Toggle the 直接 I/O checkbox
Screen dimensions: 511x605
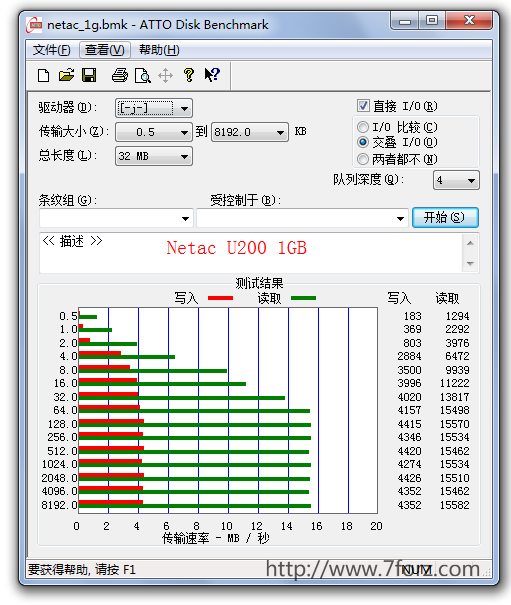(x=363, y=106)
